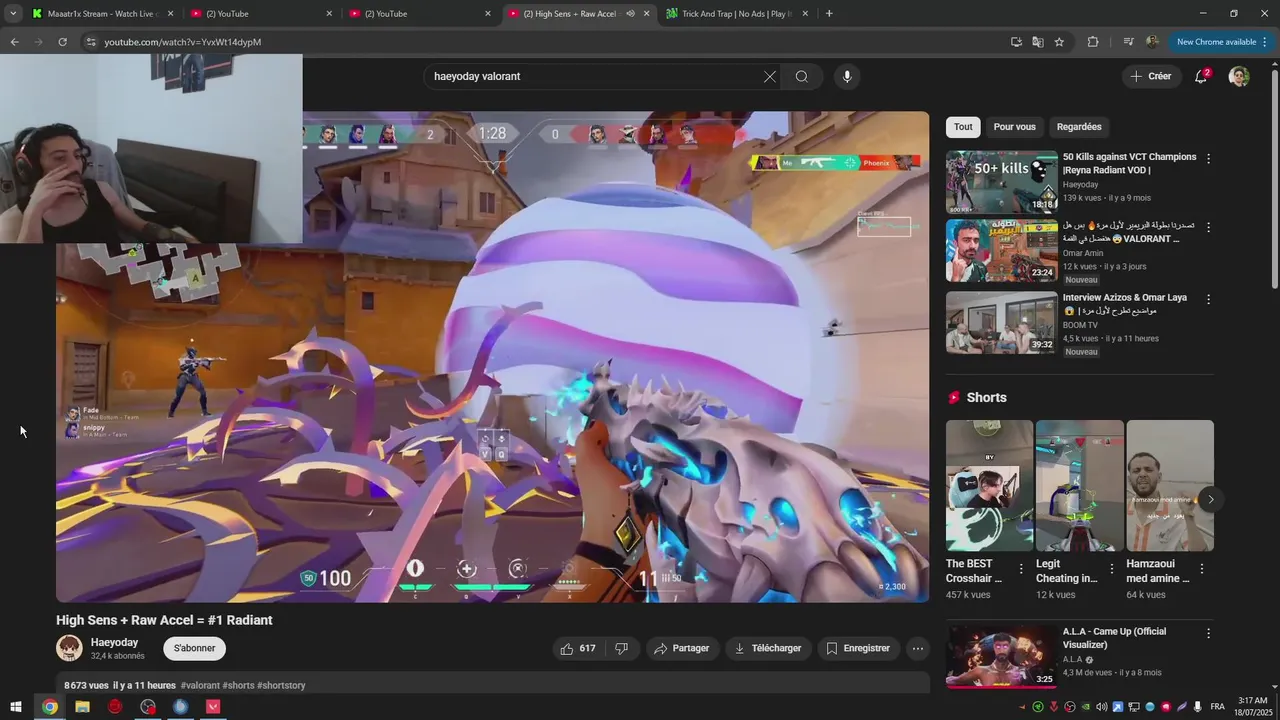
Task: Open YouTube account avatar menu
Action: pos(1239,76)
